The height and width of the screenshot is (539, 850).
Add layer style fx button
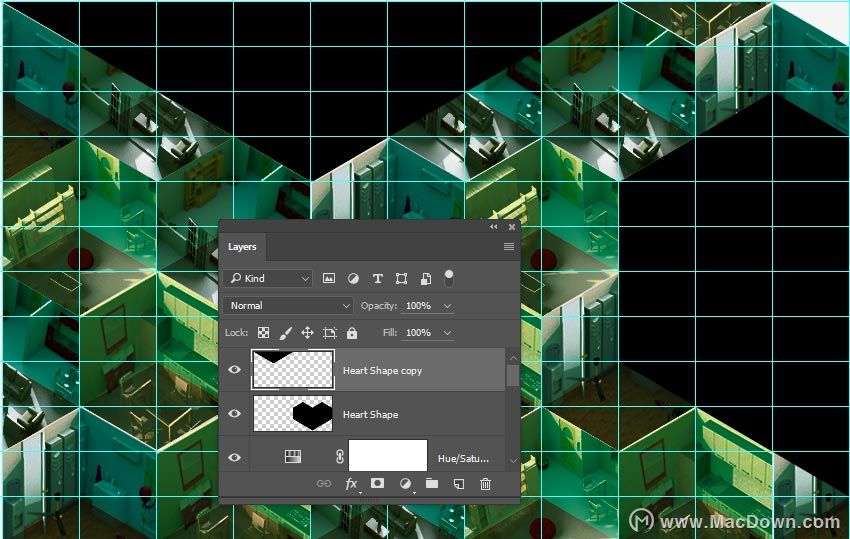(351, 483)
